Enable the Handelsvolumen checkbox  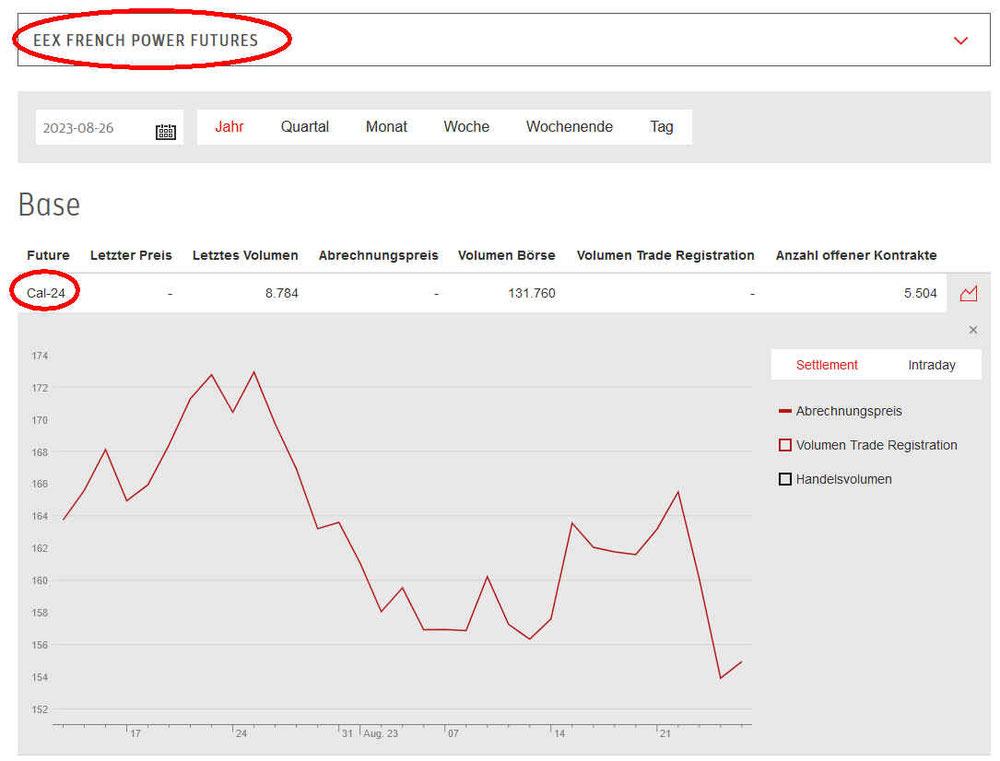coord(785,479)
